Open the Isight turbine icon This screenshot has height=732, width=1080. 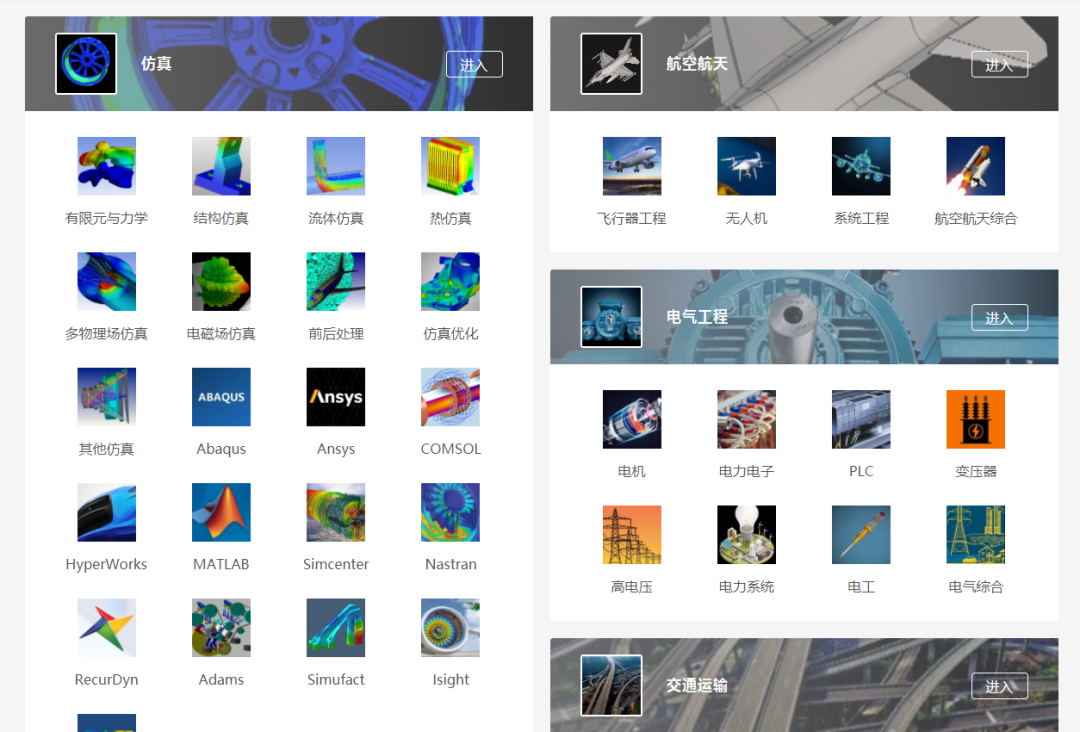click(450, 627)
